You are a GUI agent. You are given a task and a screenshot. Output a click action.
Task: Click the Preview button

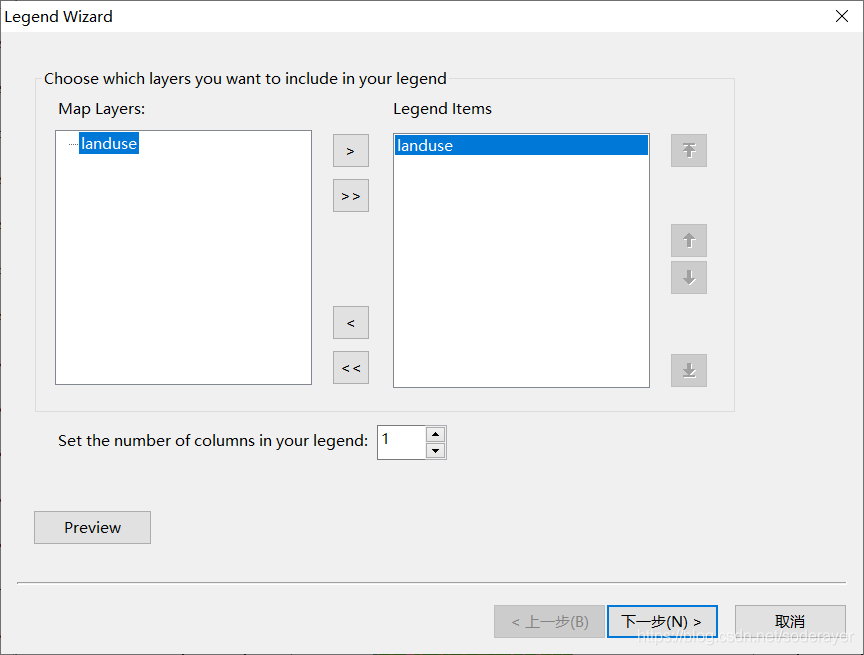click(x=92, y=527)
